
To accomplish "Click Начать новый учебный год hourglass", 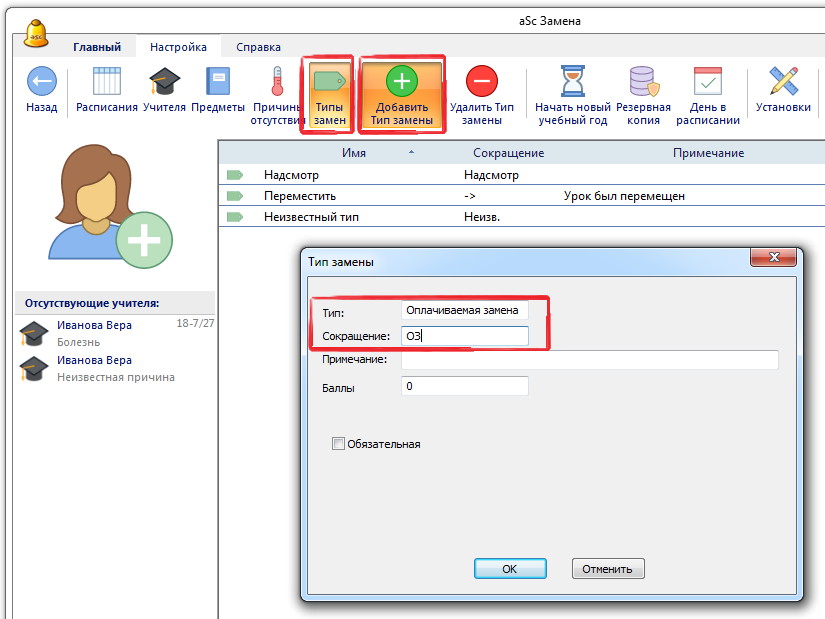I will click(572, 81).
